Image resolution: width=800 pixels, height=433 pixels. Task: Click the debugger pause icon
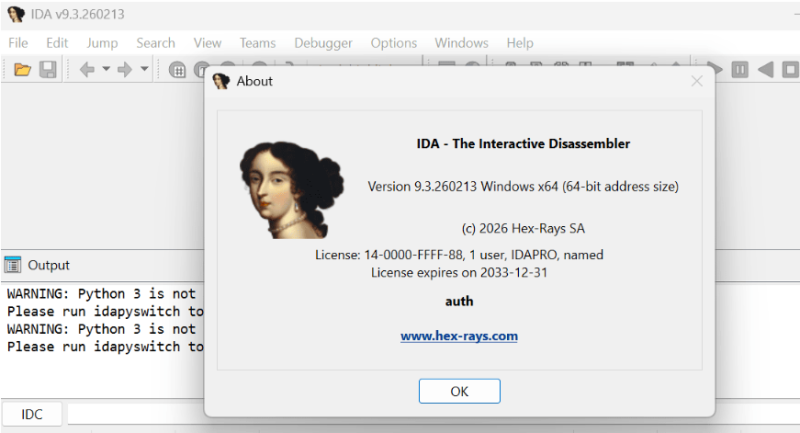tap(740, 69)
